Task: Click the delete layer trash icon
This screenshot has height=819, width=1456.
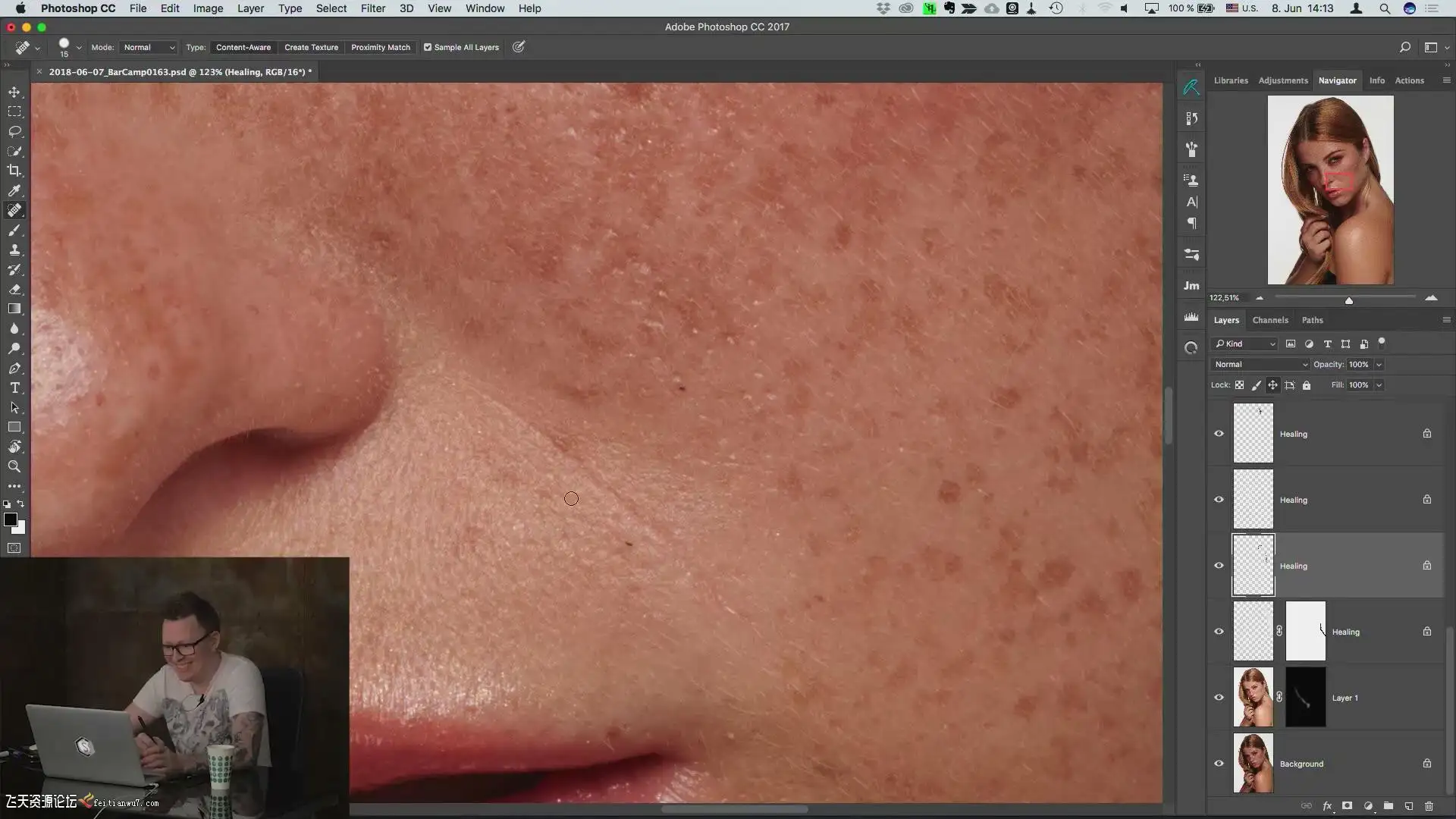Action: pyautogui.click(x=1429, y=806)
